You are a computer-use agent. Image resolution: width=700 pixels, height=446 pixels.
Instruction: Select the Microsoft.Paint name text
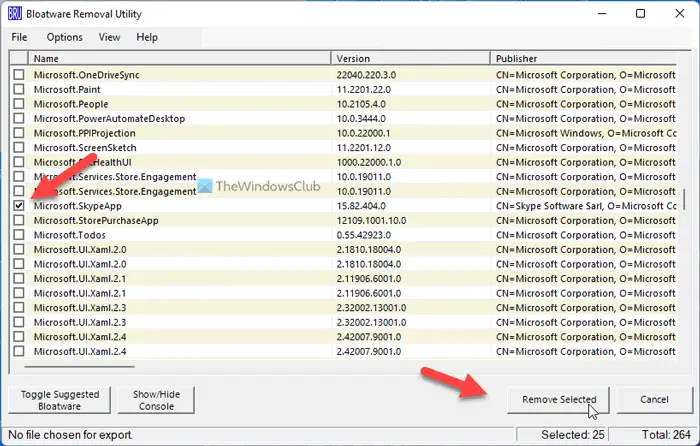coord(67,89)
